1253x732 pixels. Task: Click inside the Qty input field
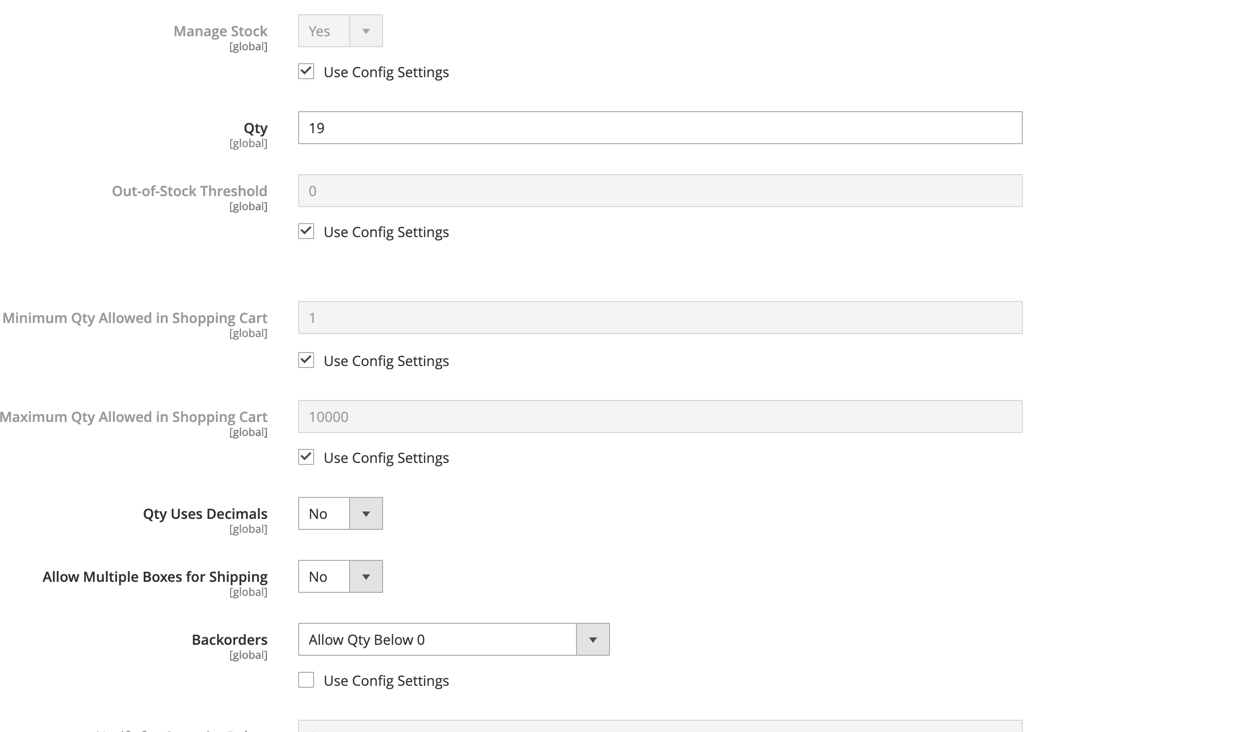coord(660,127)
